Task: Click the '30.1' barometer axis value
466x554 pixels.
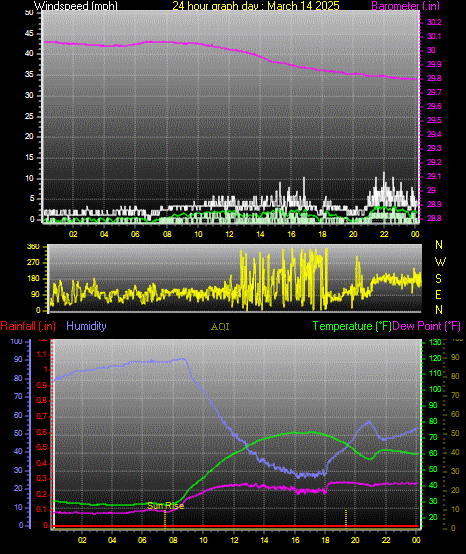Action: coord(434,36)
